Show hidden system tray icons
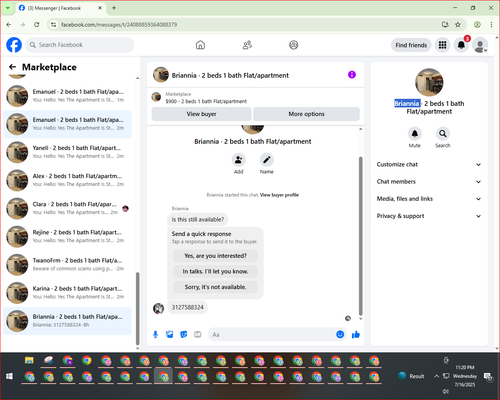Viewport: 500px width, 400px height. [436, 376]
